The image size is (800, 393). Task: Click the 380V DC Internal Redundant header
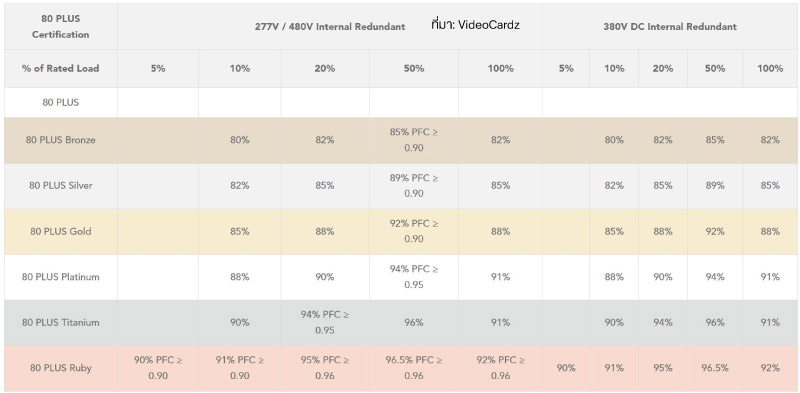pyautogui.click(x=670, y=27)
